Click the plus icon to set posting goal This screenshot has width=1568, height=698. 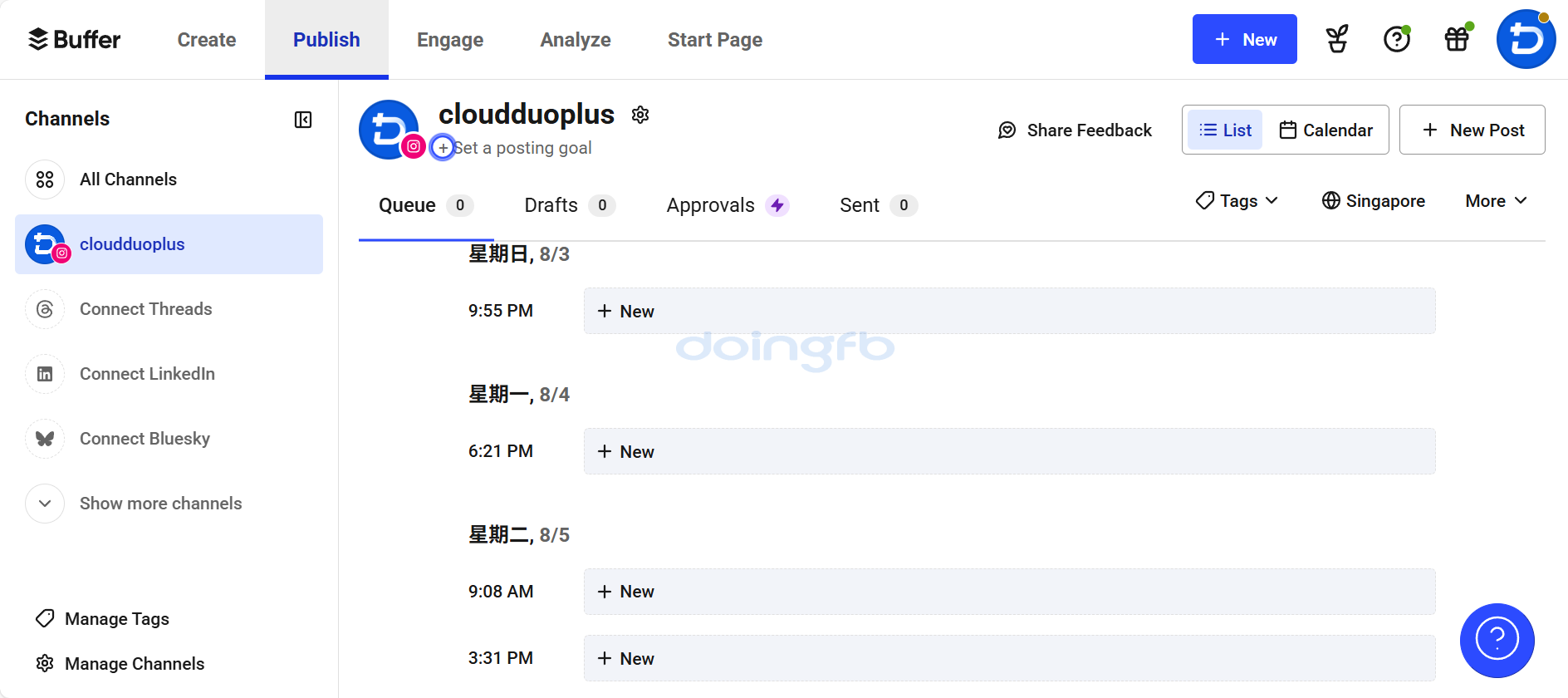coord(443,148)
